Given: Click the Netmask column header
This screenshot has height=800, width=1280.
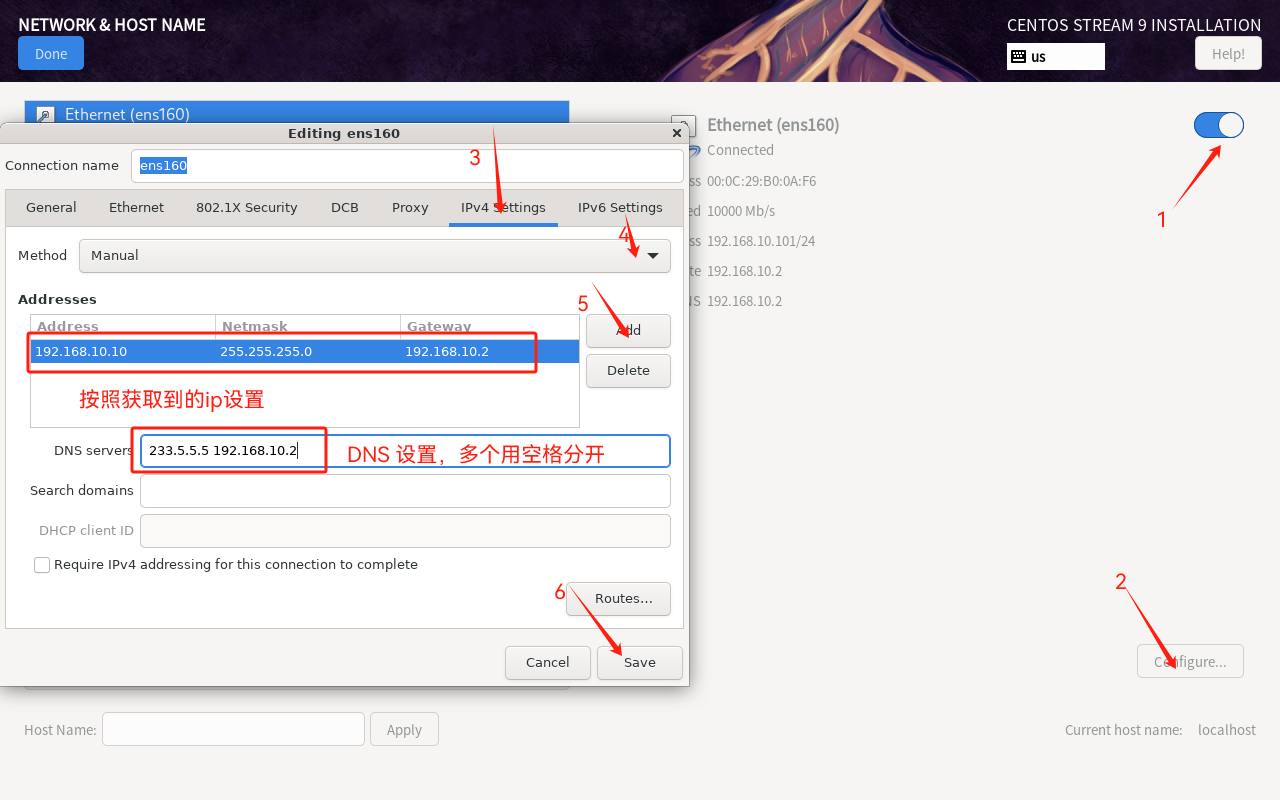Looking at the screenshot, I should click(308, 327).
